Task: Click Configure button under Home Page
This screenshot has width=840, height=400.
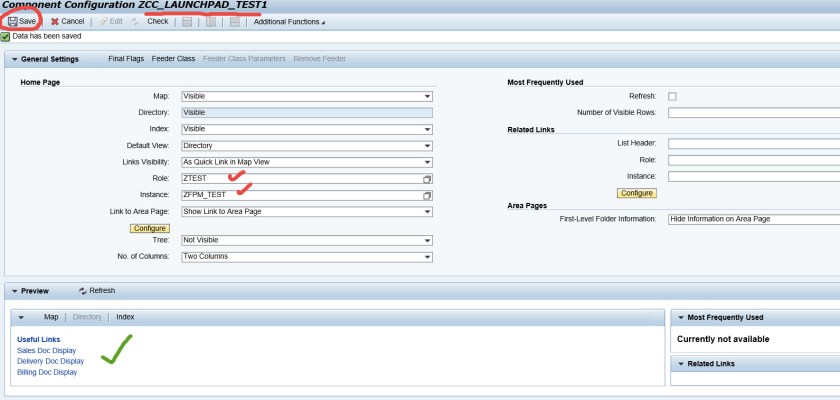Action: (x=150, y=228)
